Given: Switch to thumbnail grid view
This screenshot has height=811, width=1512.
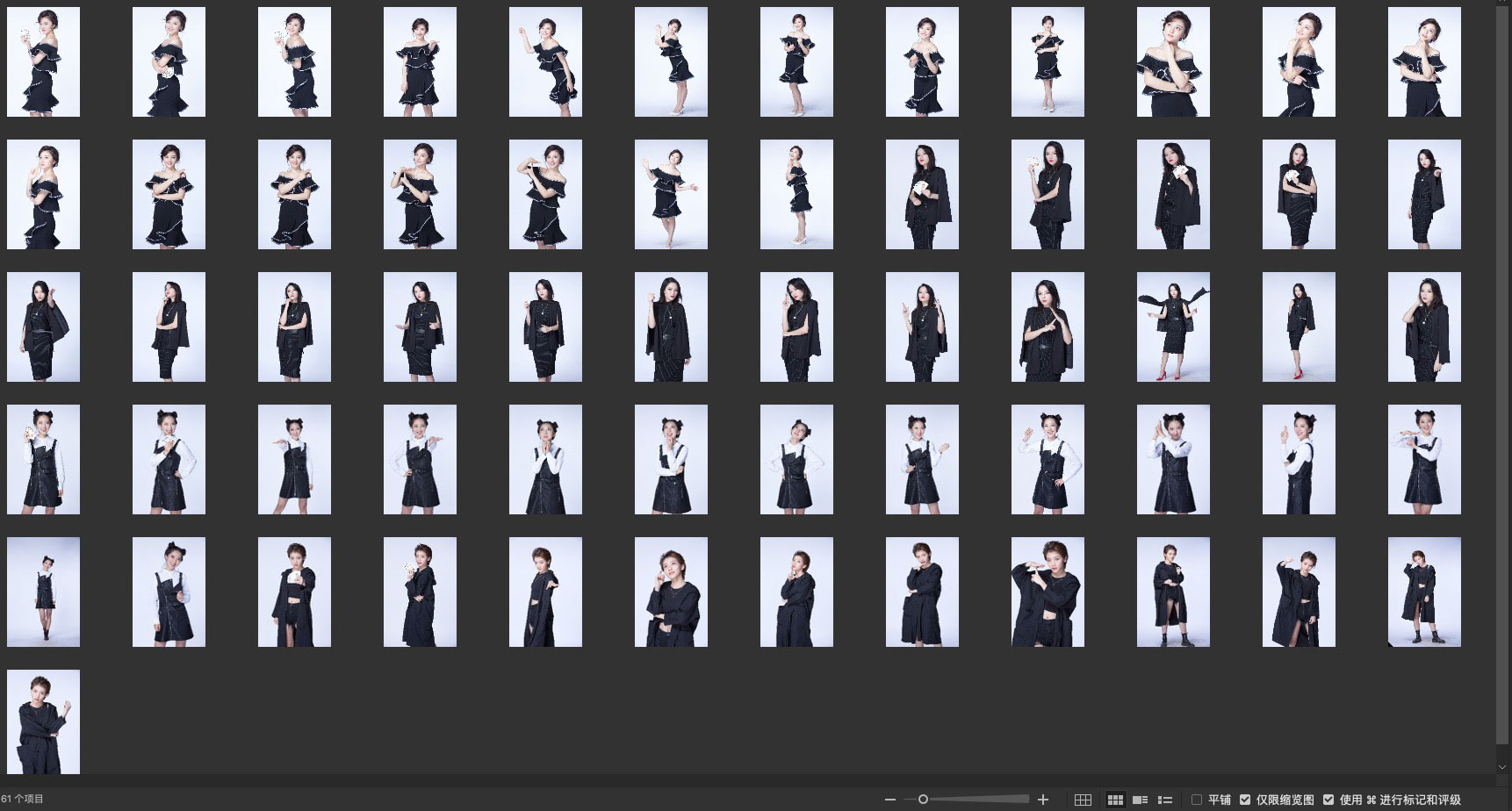Looking at the screenshot, I should [1115, 800].
